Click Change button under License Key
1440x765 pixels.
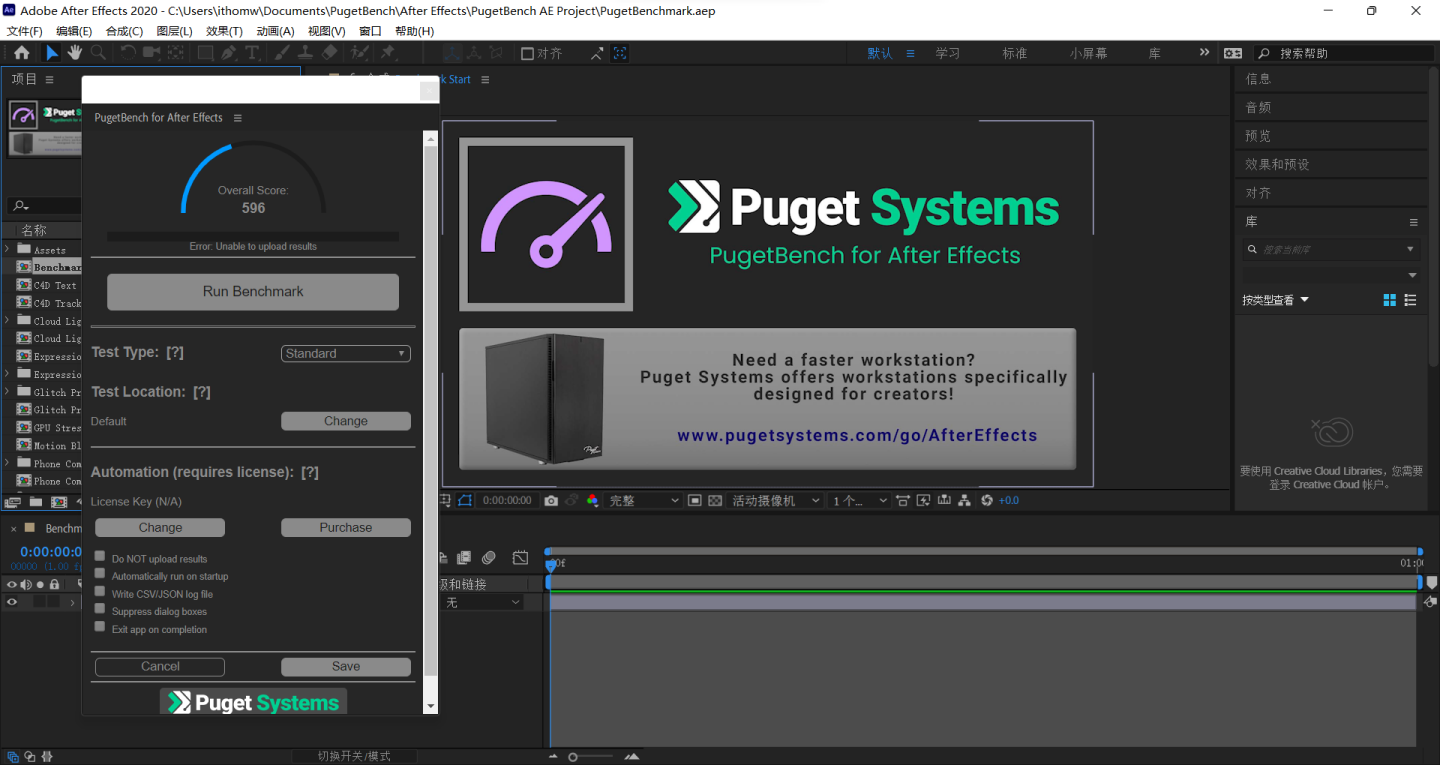click(x=160, y=527)
